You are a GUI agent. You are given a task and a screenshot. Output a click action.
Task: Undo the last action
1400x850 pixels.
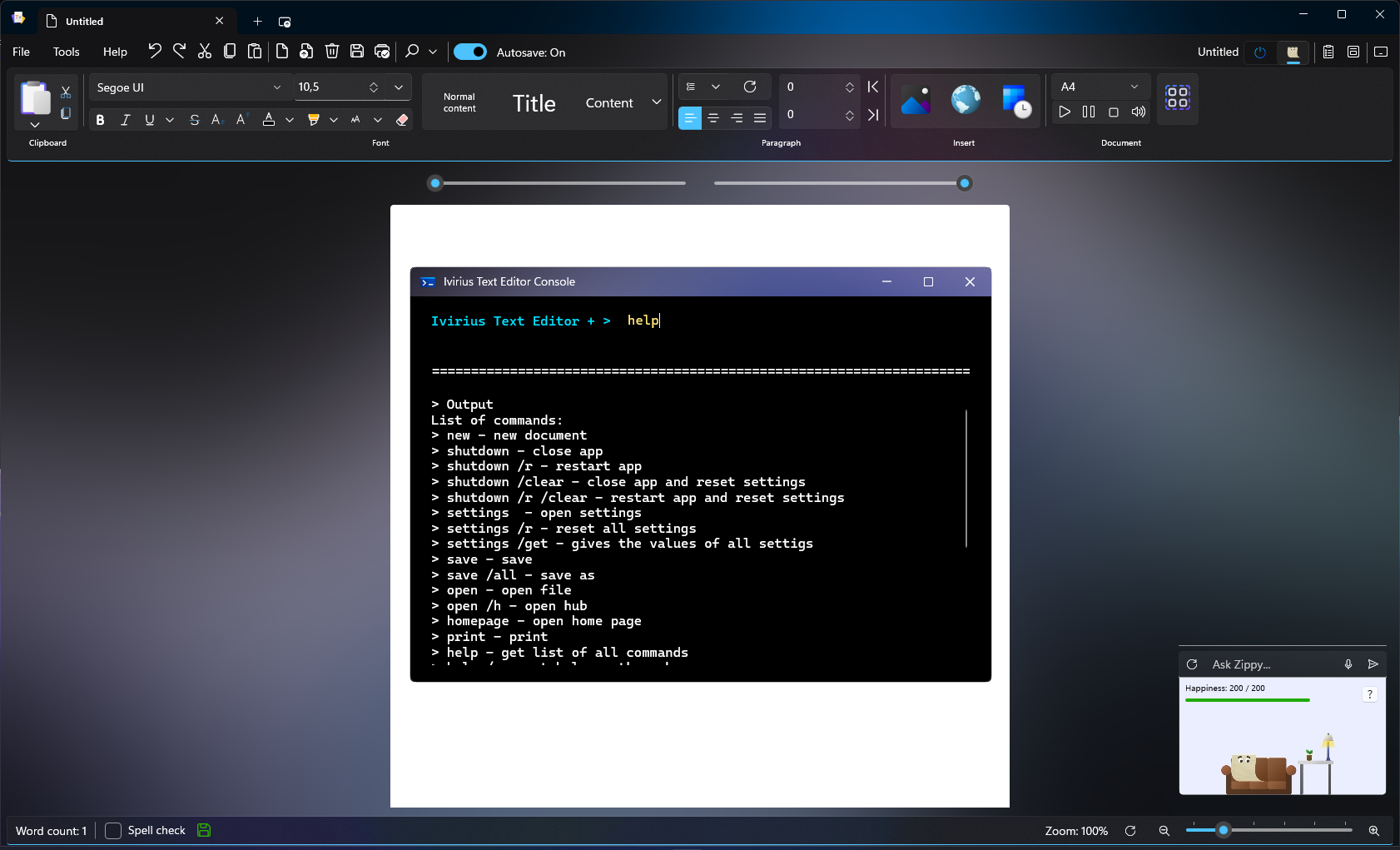(154, 51)
